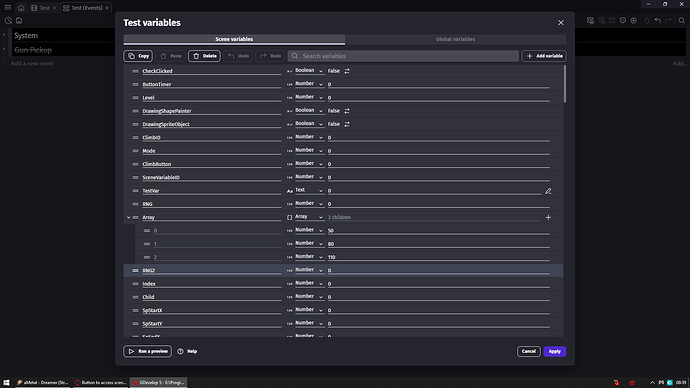Open type dropdown for TestVar variable
This screenshot has height=388, width=690.
[309, 190]
